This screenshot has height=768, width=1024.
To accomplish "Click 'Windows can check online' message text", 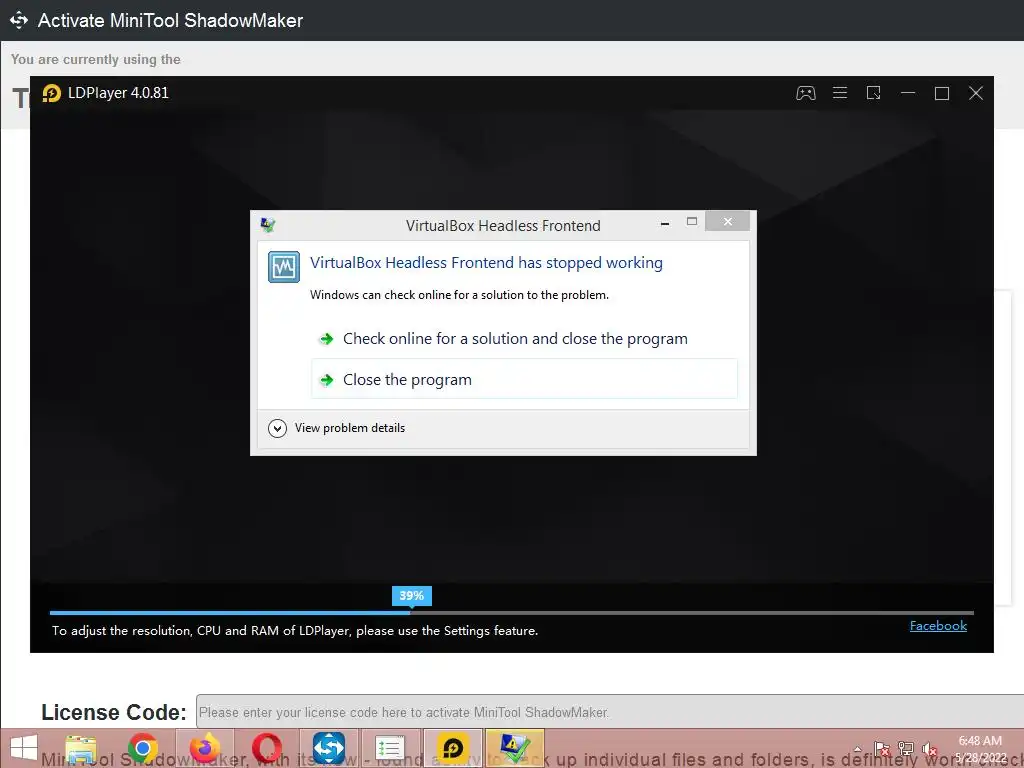I will pos(459,295).
